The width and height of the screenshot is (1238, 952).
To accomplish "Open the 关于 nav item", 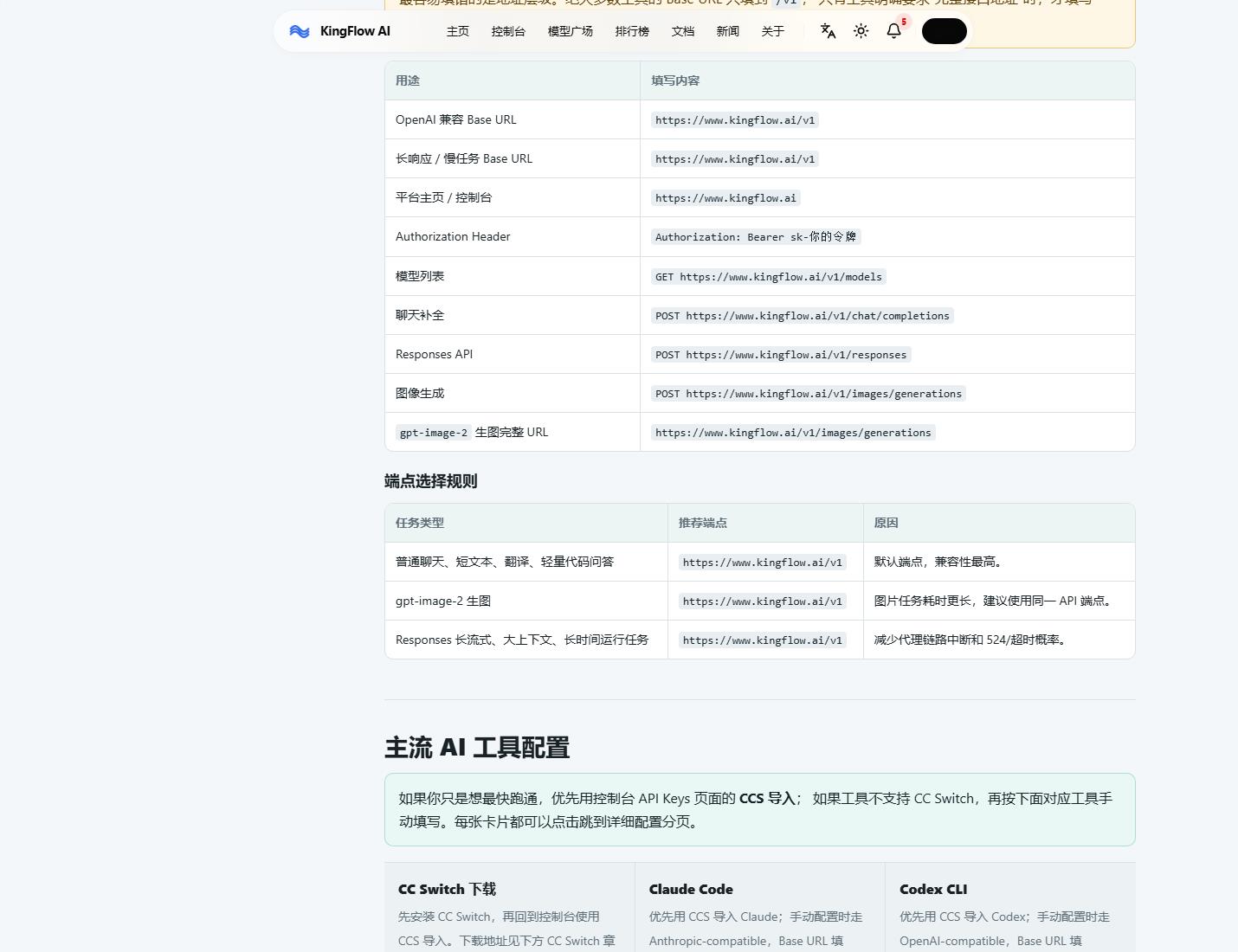I will click(x=773, y=31).
